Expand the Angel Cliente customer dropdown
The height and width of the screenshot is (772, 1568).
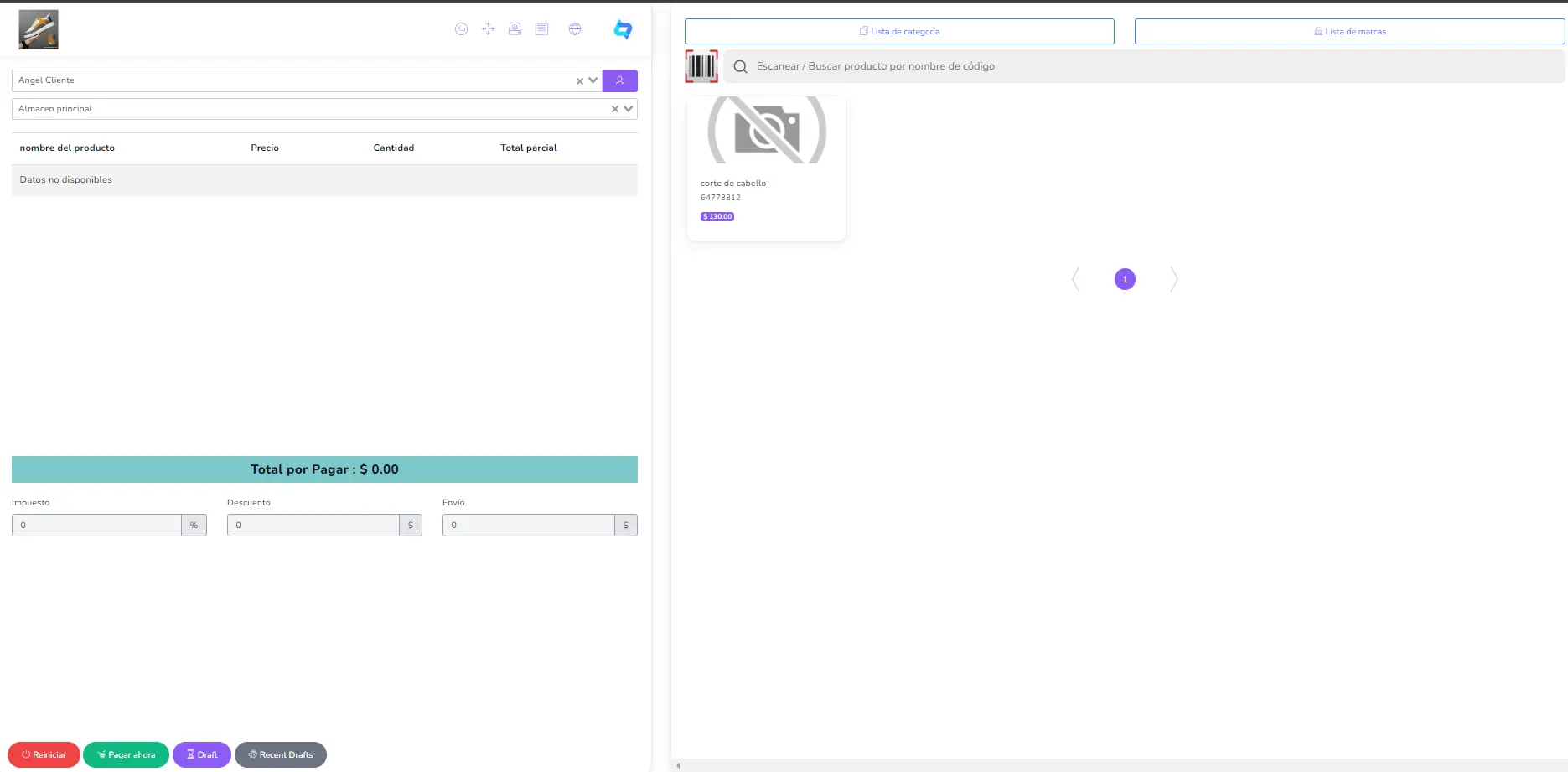point(593,80)
